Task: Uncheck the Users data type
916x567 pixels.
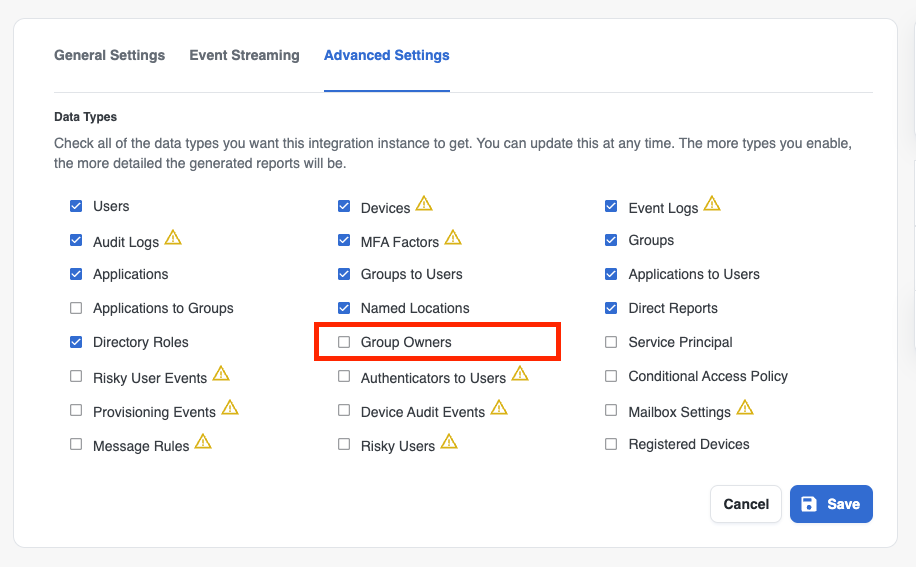Action: coord(76,206)
